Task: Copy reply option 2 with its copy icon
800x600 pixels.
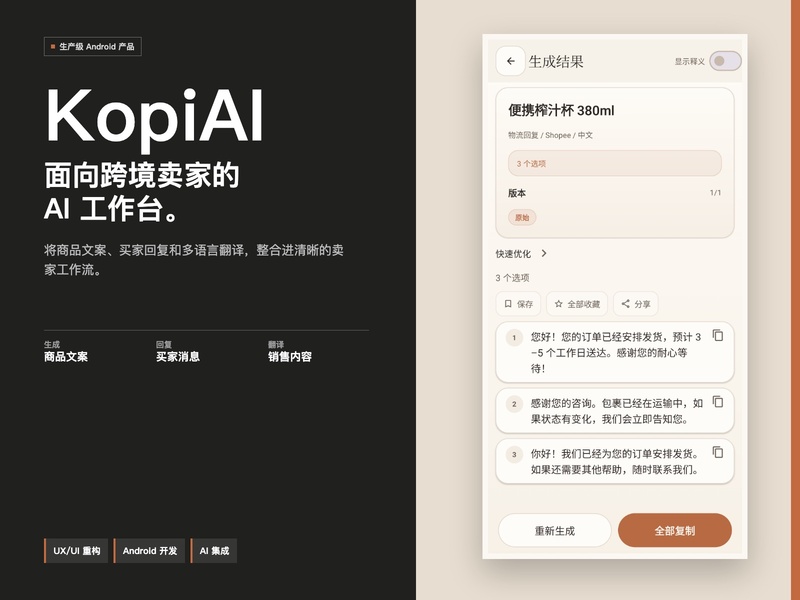Action: [718, 402]
